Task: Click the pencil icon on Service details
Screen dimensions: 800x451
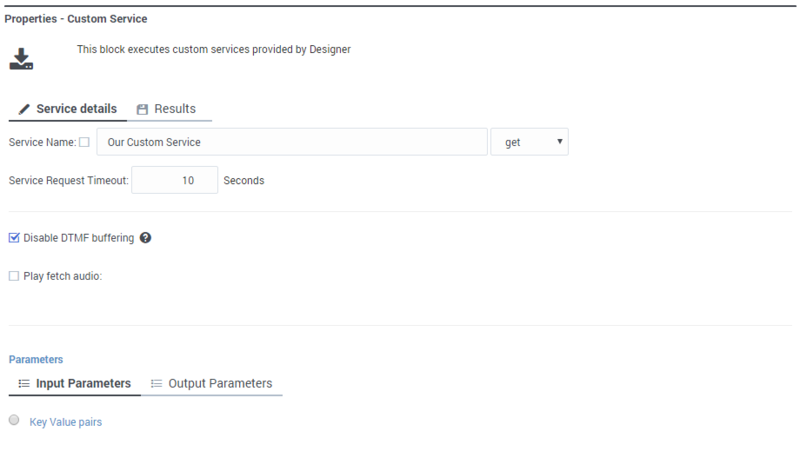Action: point(24,109)
